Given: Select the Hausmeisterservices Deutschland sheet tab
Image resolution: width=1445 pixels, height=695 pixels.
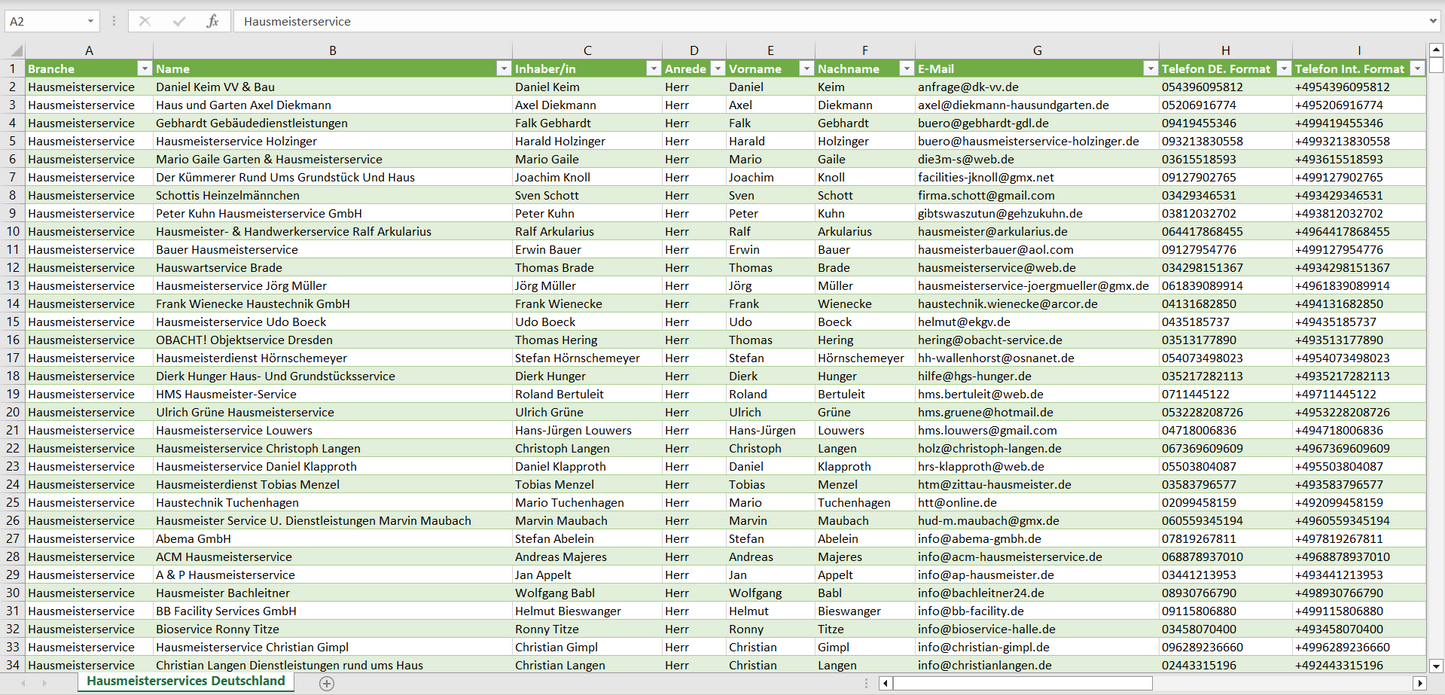Looking at the screenshot, I should click(x=185, y=681).
